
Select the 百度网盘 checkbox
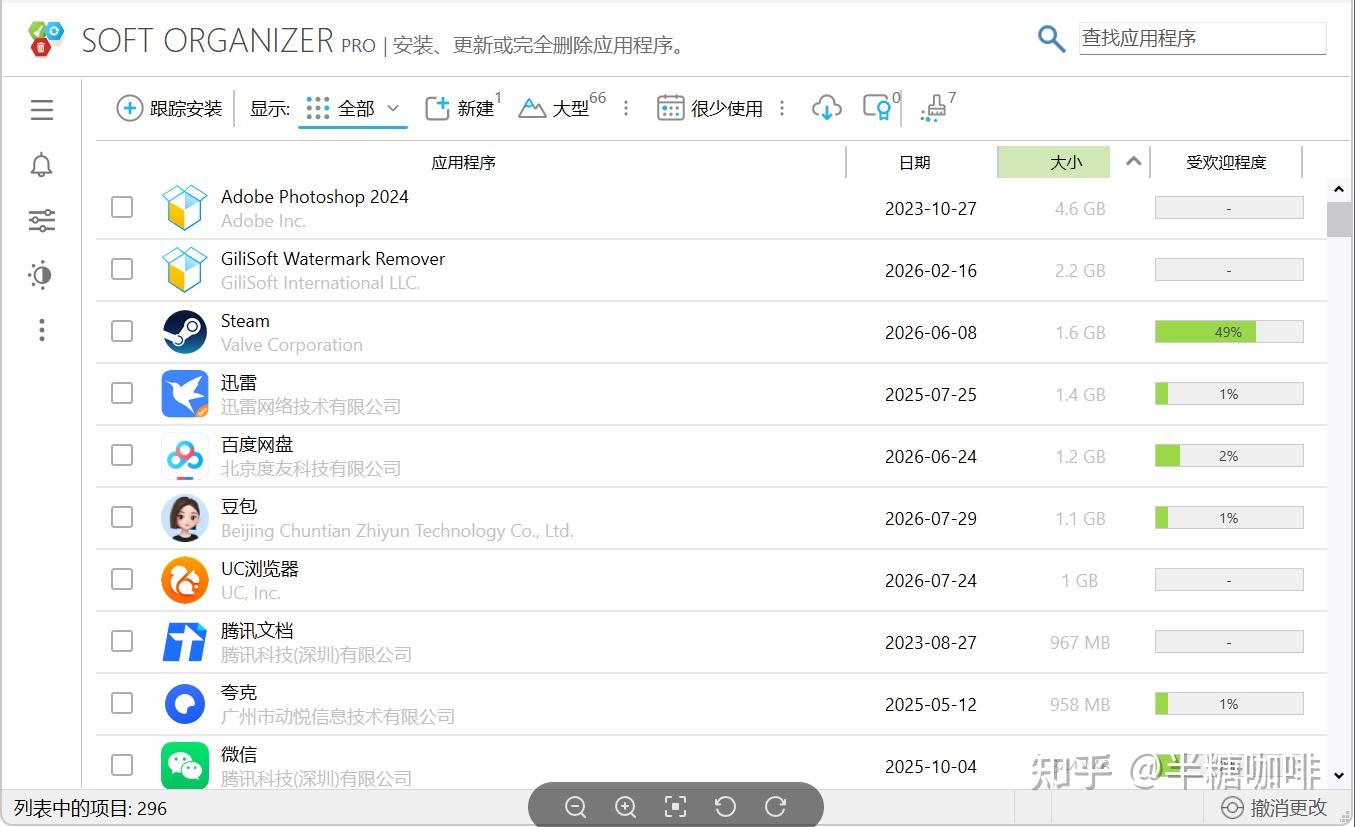(x=122, y=455)
